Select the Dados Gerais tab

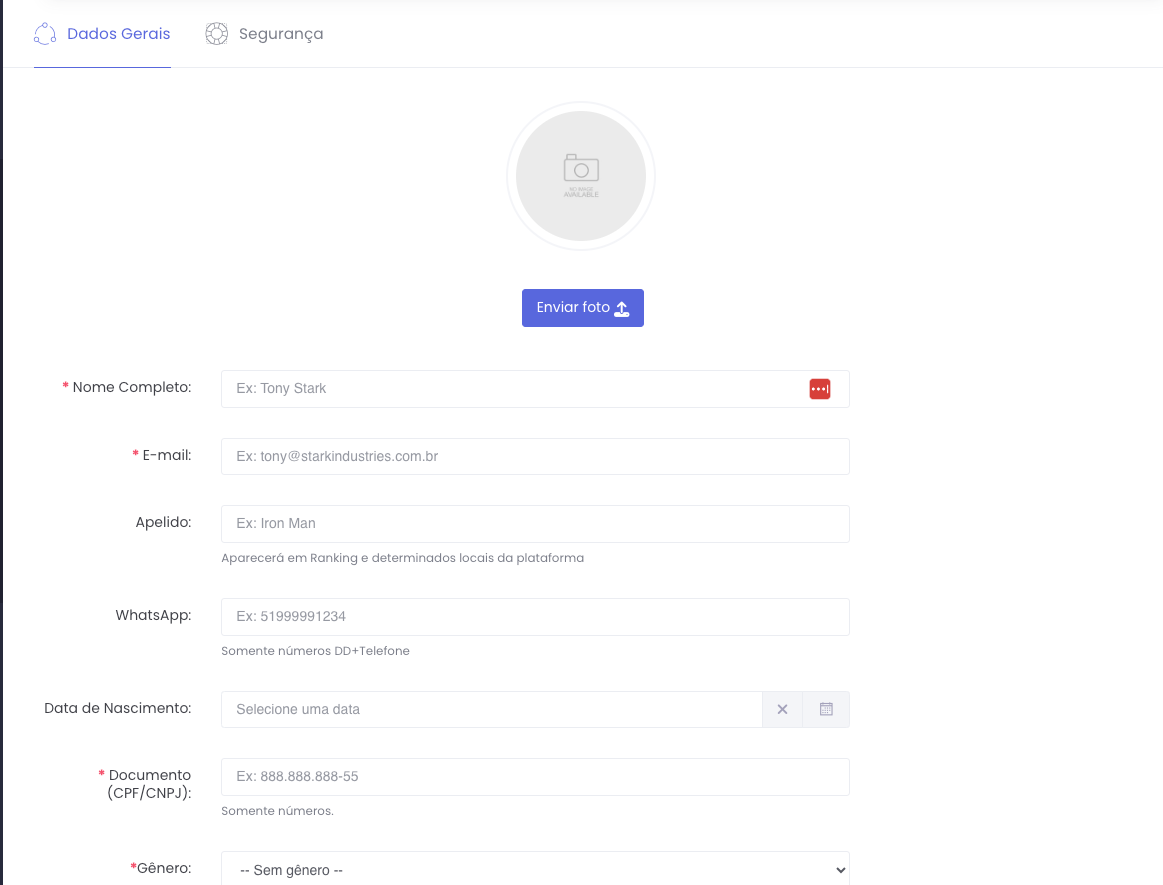point(118,34)
